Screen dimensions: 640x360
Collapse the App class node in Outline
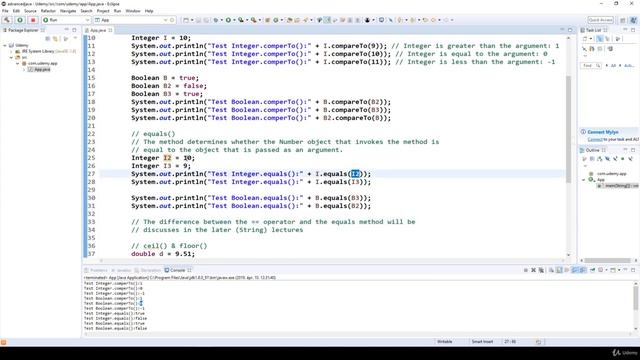584,180
